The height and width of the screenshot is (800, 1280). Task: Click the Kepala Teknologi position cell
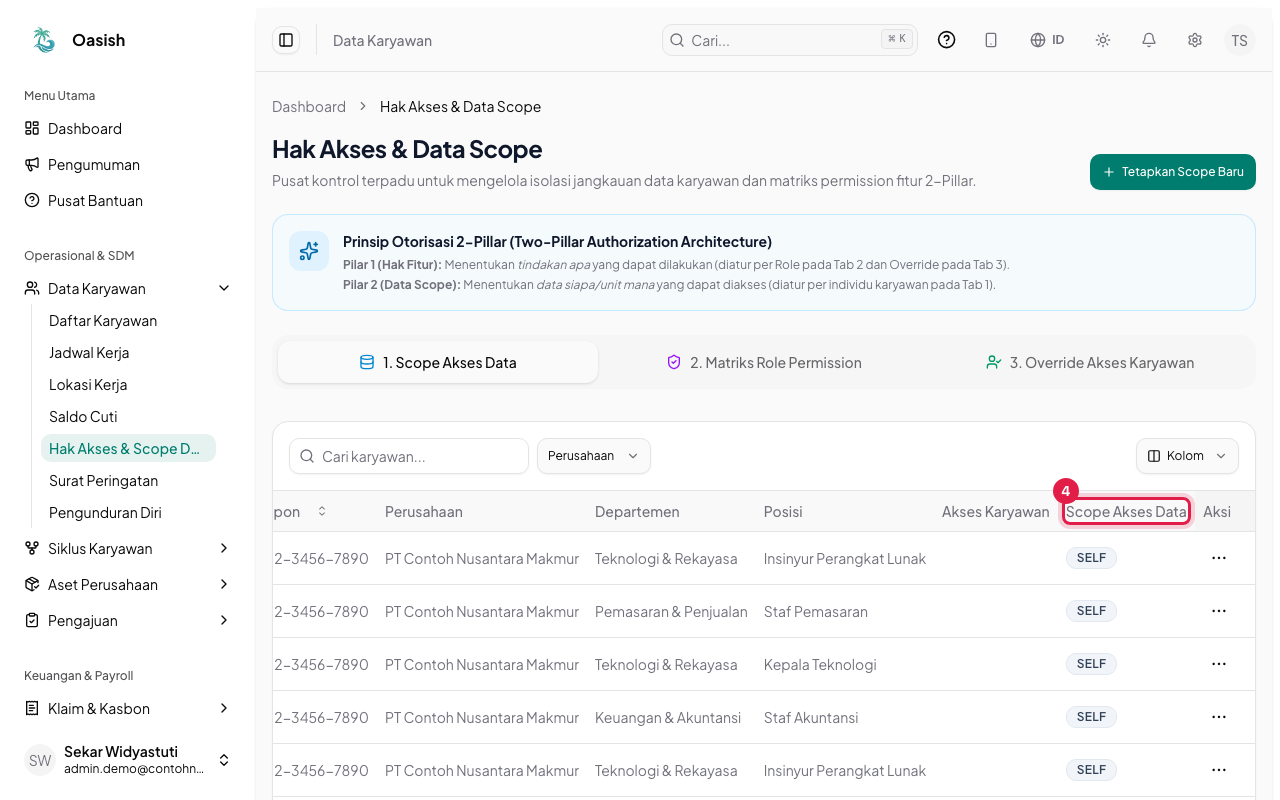(820, 664)
